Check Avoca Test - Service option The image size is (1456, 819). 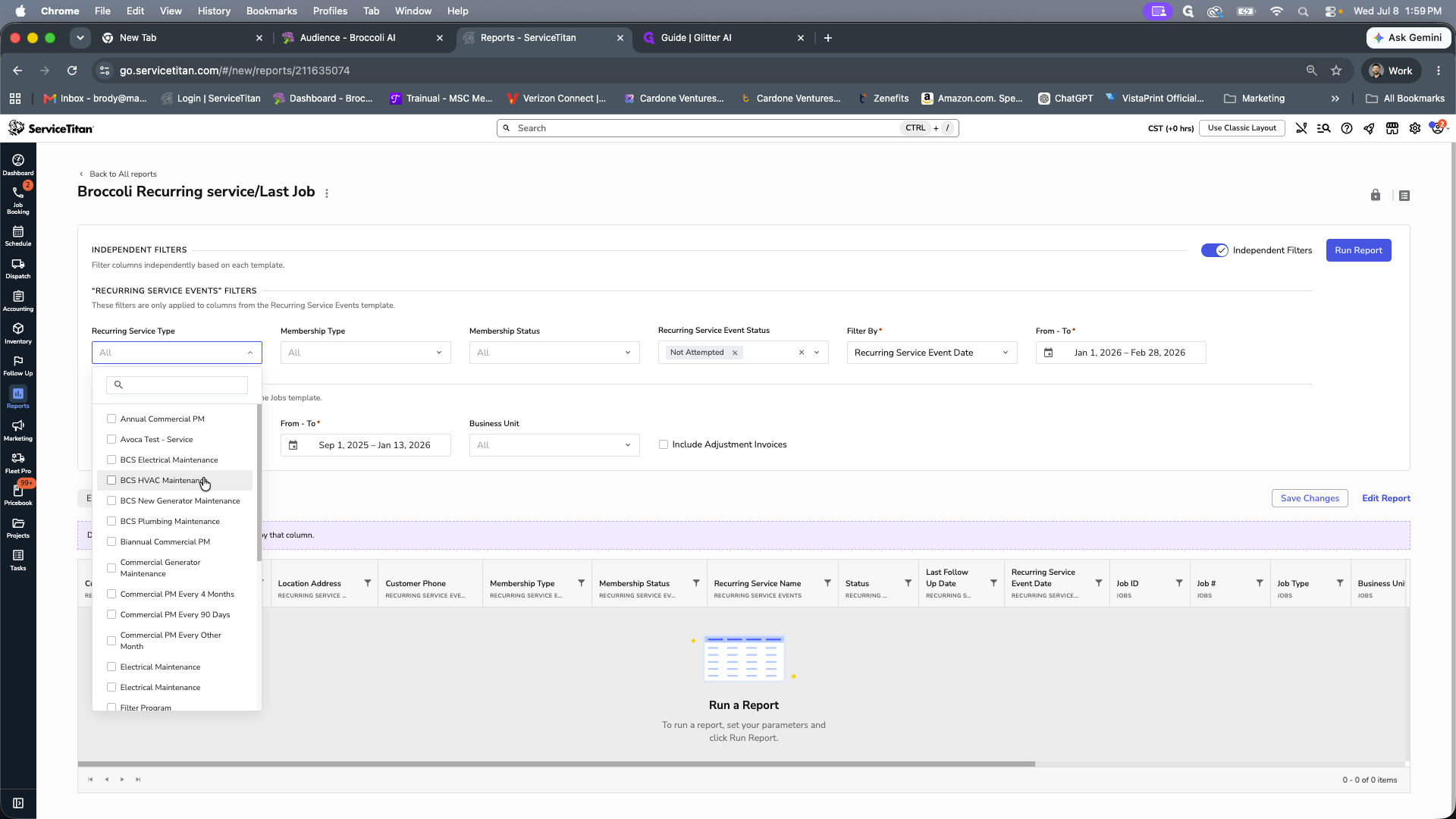point(111,439)
